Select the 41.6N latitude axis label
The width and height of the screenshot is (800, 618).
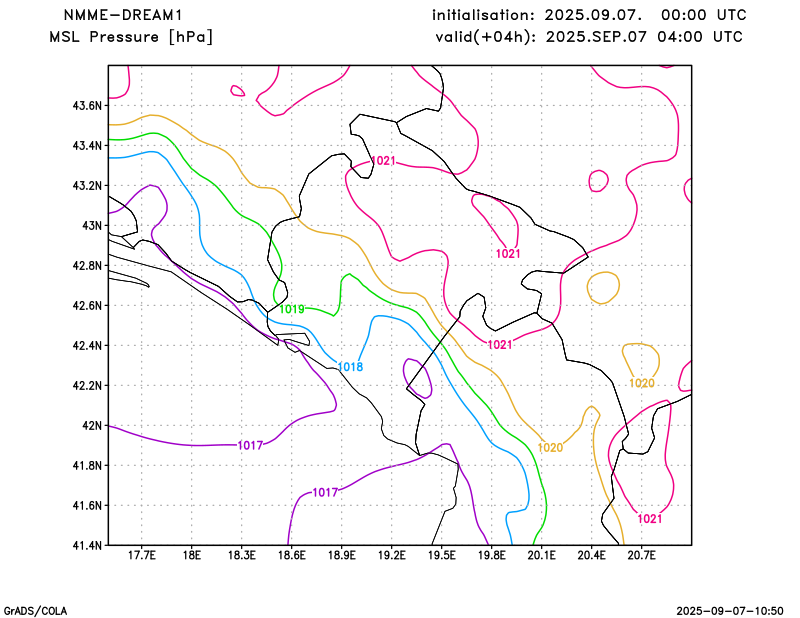pos(87,505)
